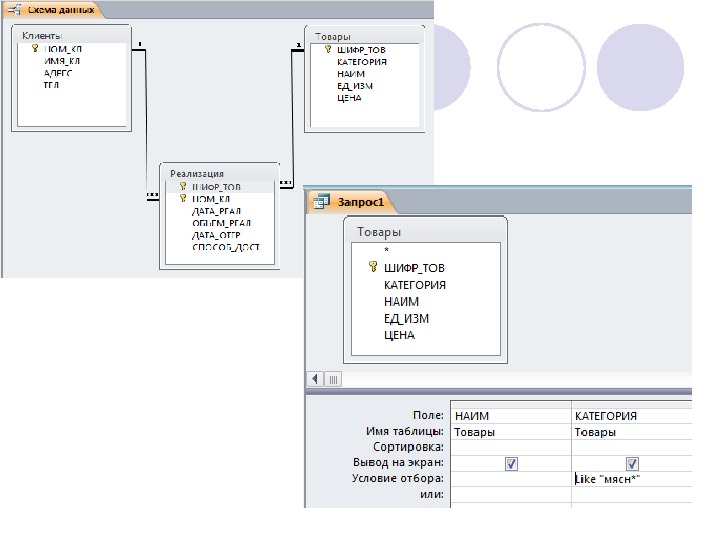Toggle Вывод на экран checkbox for КАТЕГОРИЯ

[632, 464]
